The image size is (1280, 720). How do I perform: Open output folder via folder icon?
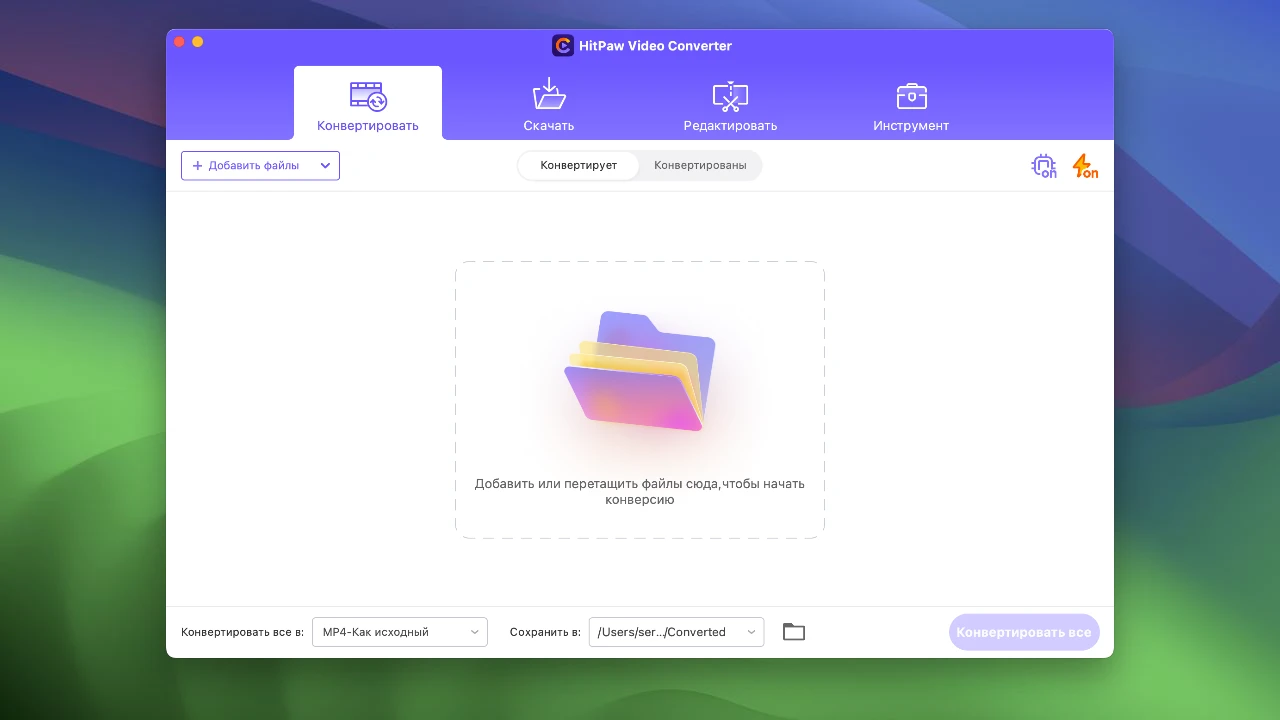pos(794,632)
